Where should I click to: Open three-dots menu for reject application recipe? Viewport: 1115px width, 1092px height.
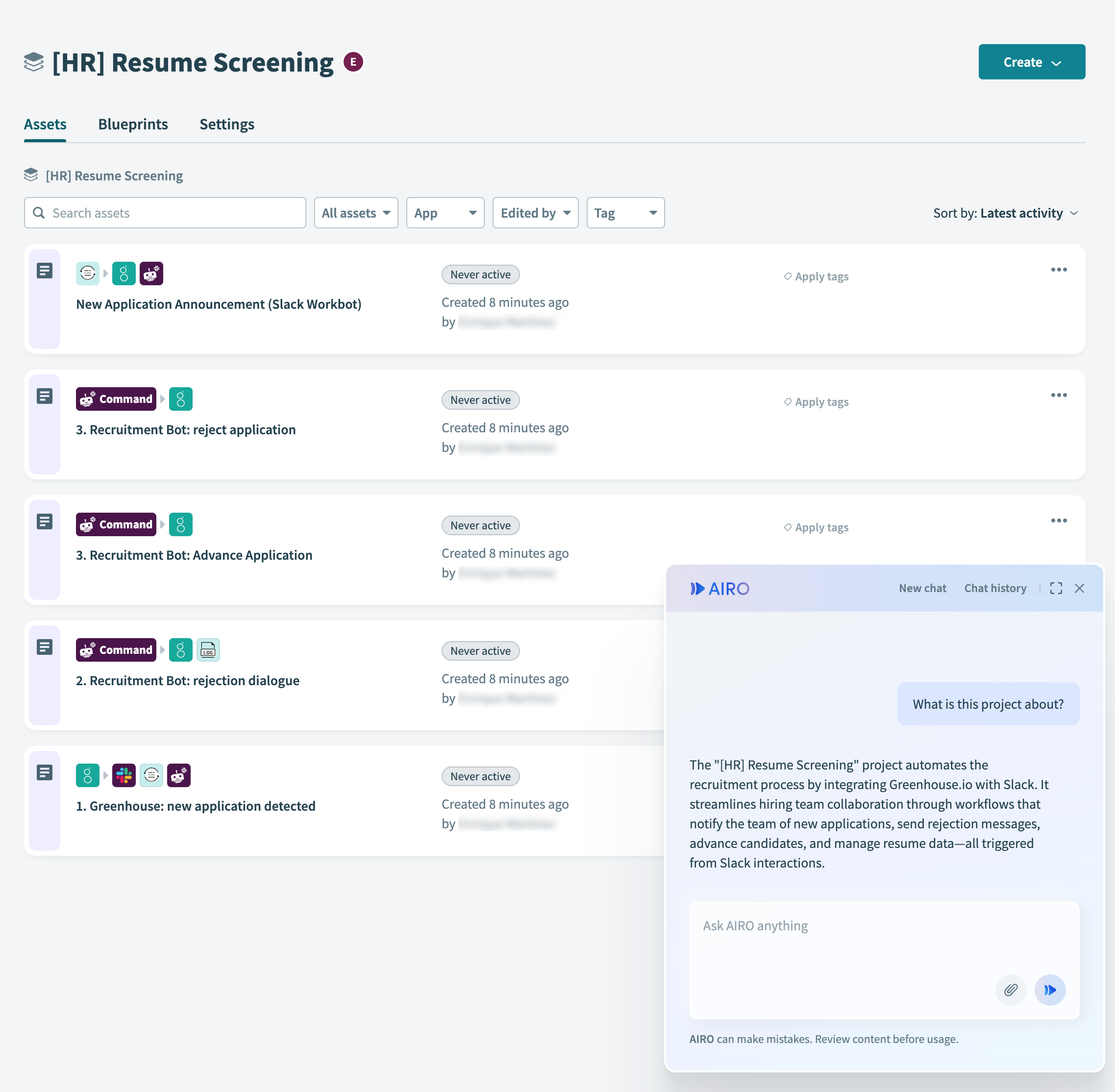[x=1059, y=395]
